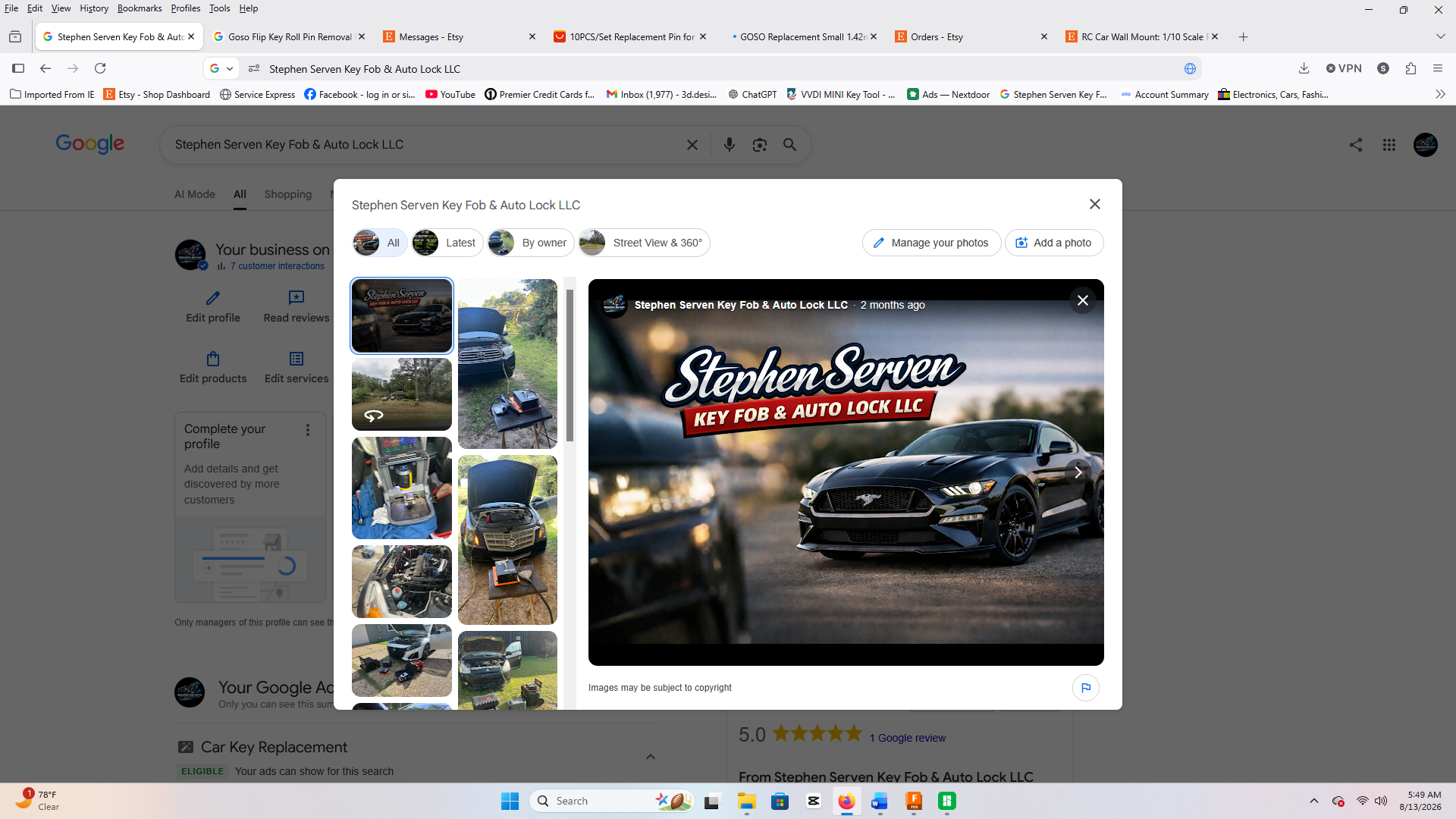Select the Cadillac open hood thumbnail
Image resolution: width=1456 pixels, height=819 pixels.
point(507,540)
